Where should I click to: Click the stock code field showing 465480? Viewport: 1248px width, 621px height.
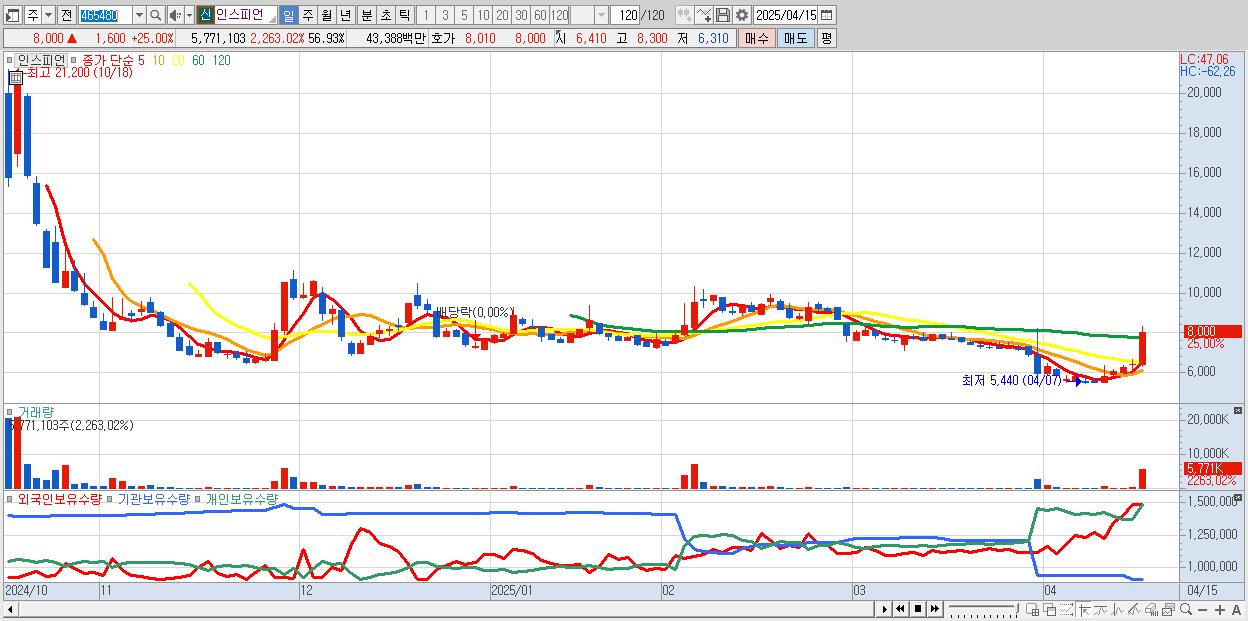[x=104, y=15]
